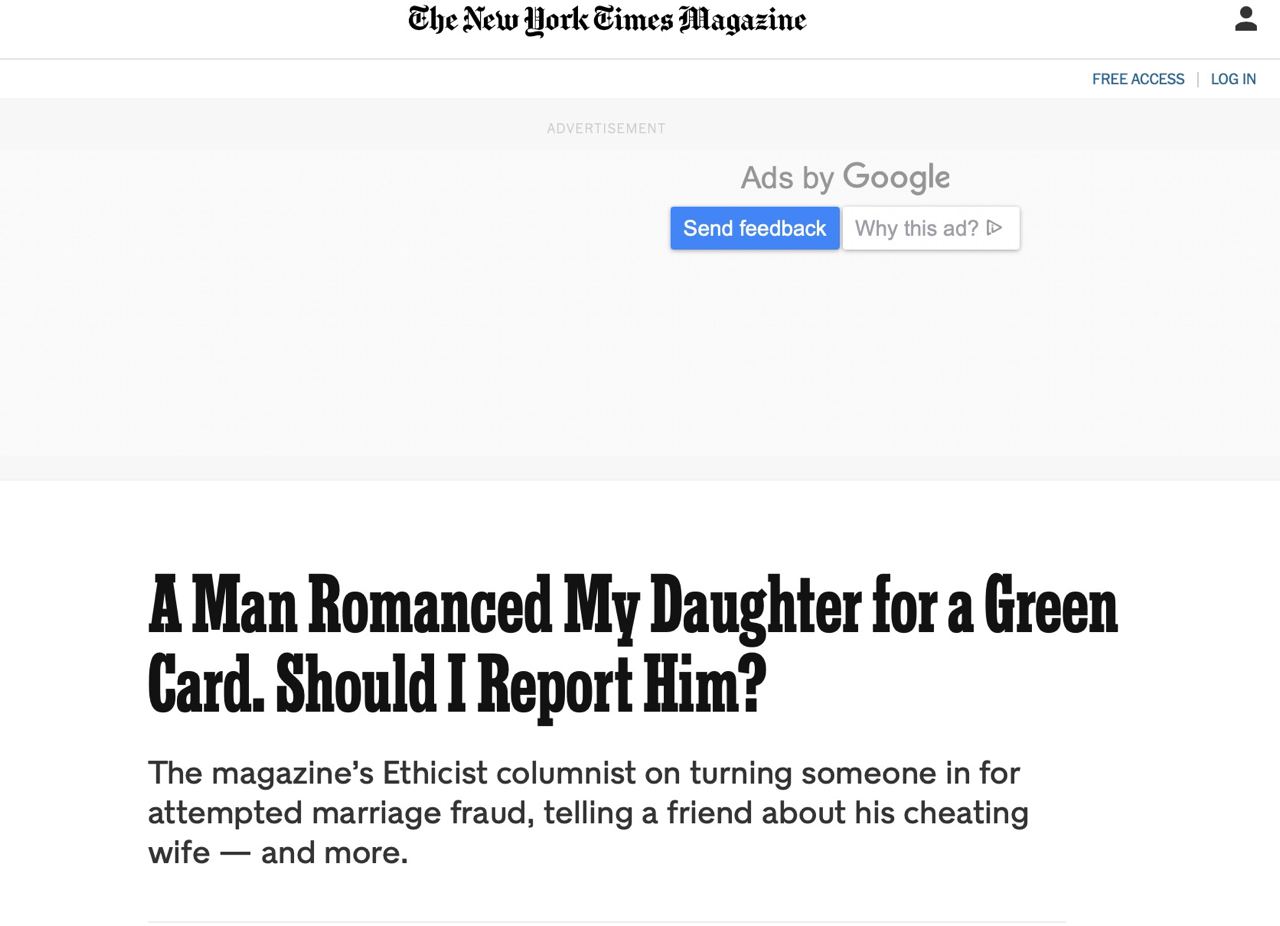Click "attempted marriage fraud" in the summary
The image size is (1280, 926).
340,813
